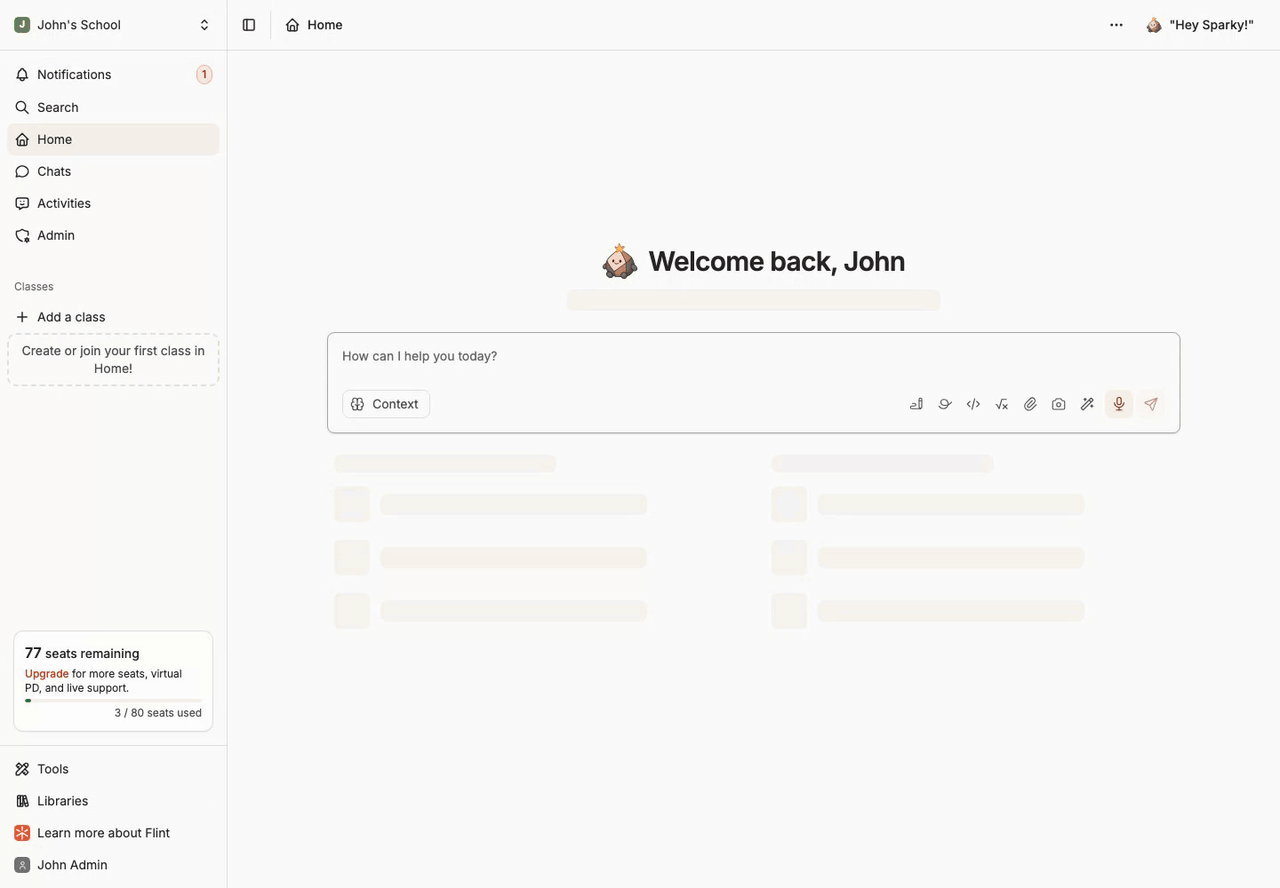Click the seats used progress bar
This screenshot has height=888, width=1280.
(113, 701)
